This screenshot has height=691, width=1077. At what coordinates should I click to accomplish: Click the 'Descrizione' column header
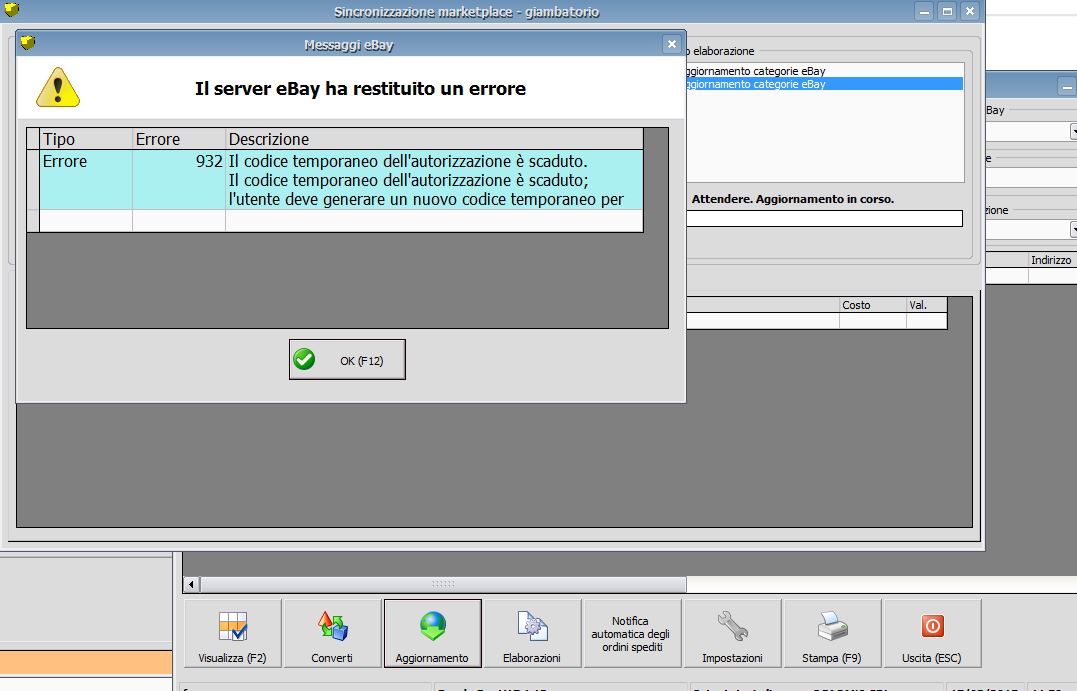point(434,139)
